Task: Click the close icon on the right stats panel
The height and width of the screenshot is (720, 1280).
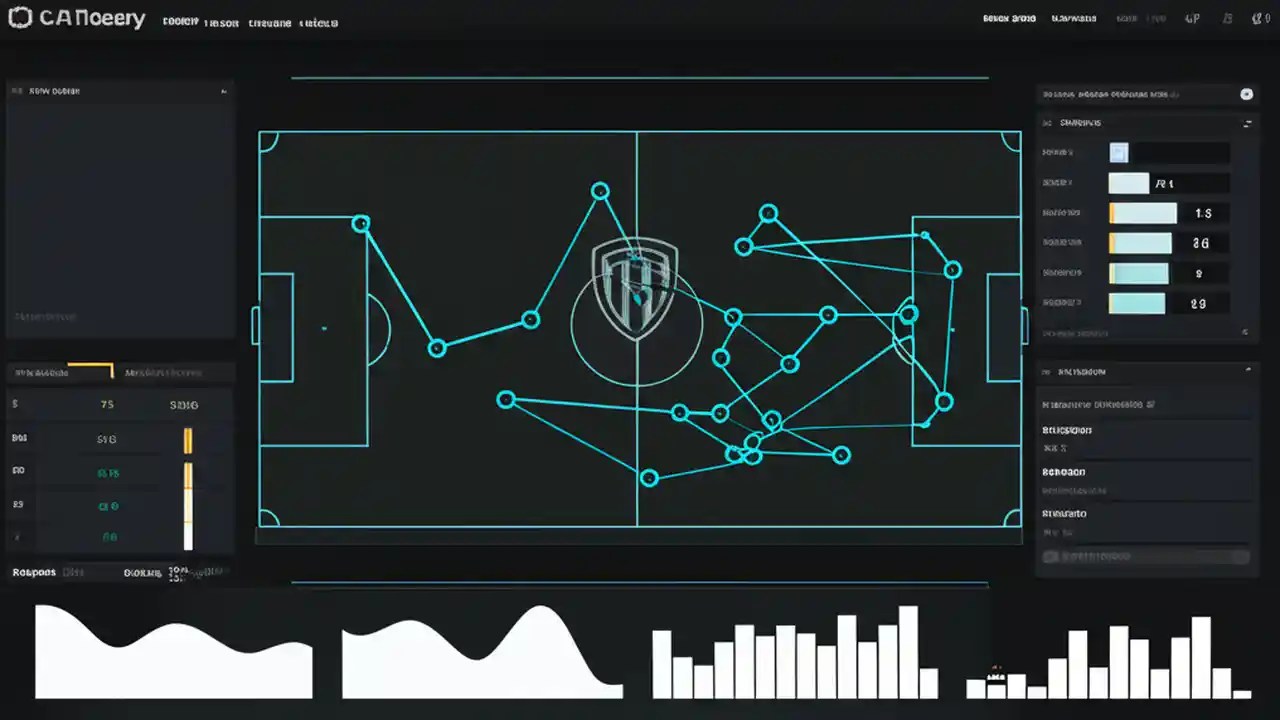Action: pos(1246,94)
